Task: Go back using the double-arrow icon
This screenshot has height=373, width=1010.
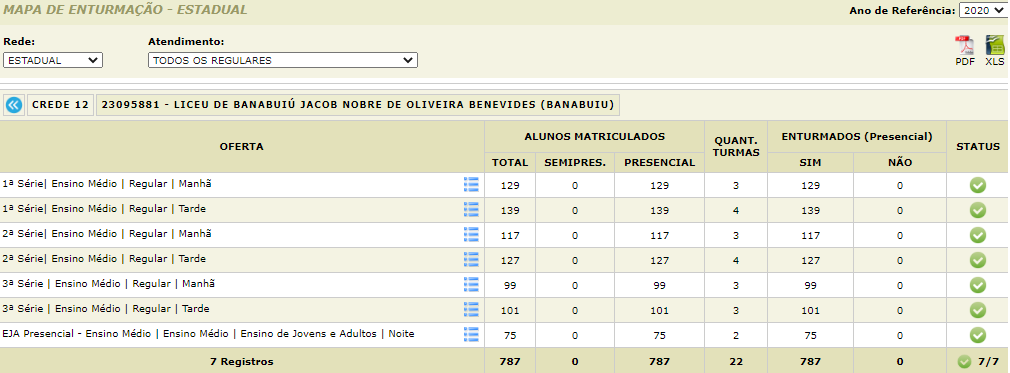Action: pyautogui.click(x=14, y=105)
